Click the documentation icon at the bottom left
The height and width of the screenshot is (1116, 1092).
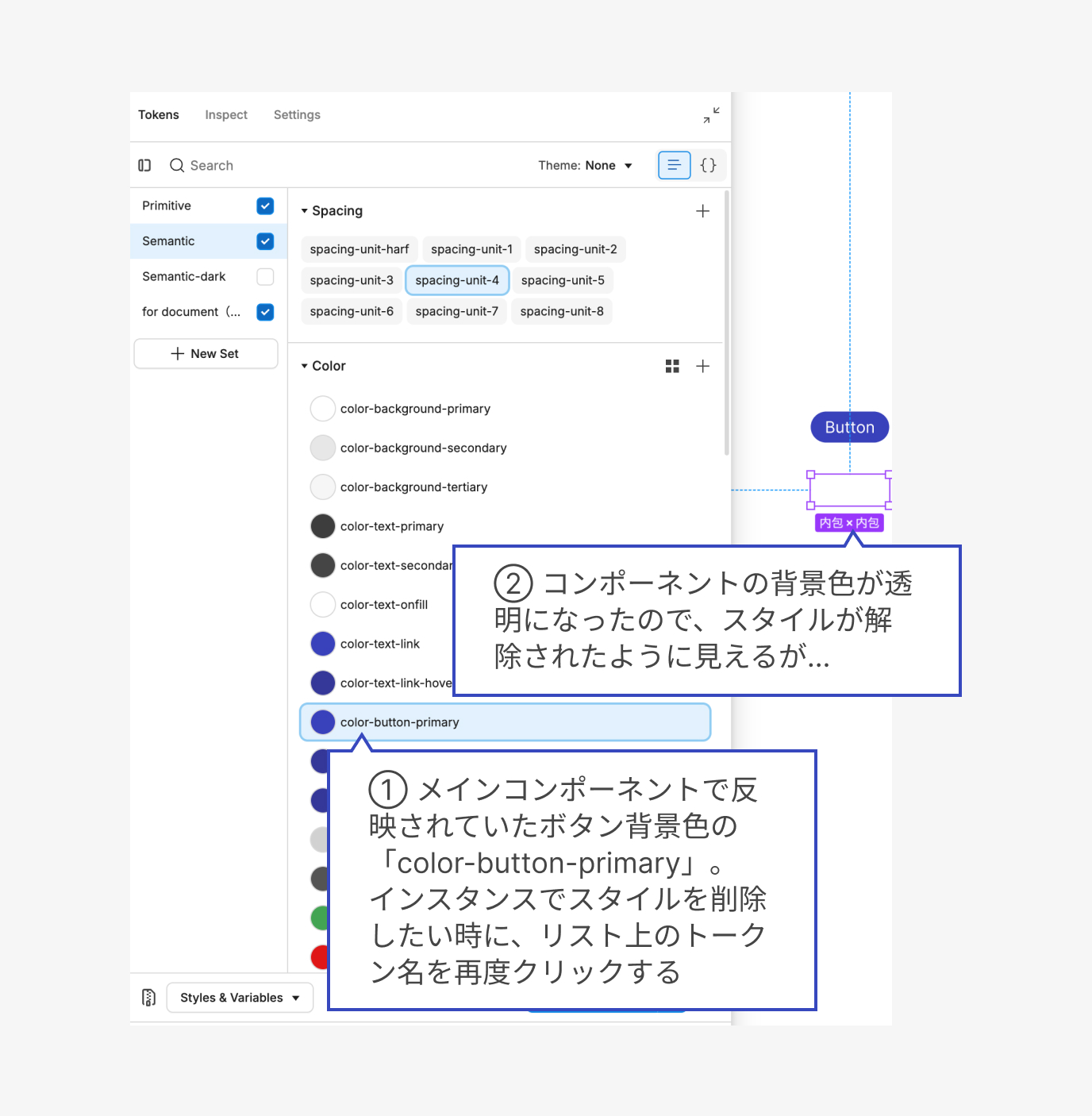pyautogui.click(x=148, y=998)
